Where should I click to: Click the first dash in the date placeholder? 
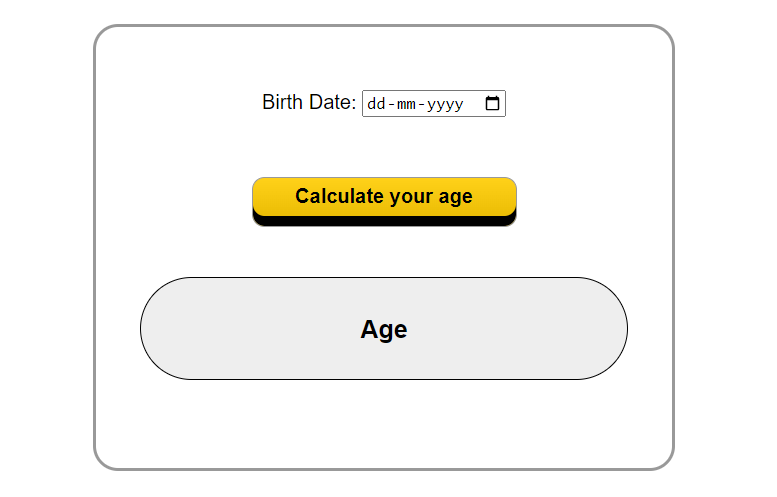(x=391, y=104)
